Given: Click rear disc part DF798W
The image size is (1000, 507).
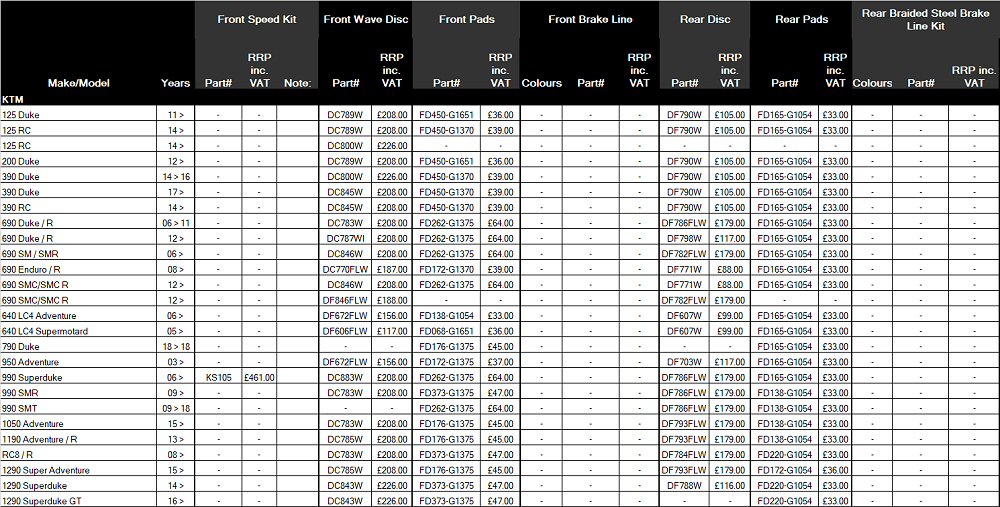Looking at the screenshot, I should coord(684,239).
